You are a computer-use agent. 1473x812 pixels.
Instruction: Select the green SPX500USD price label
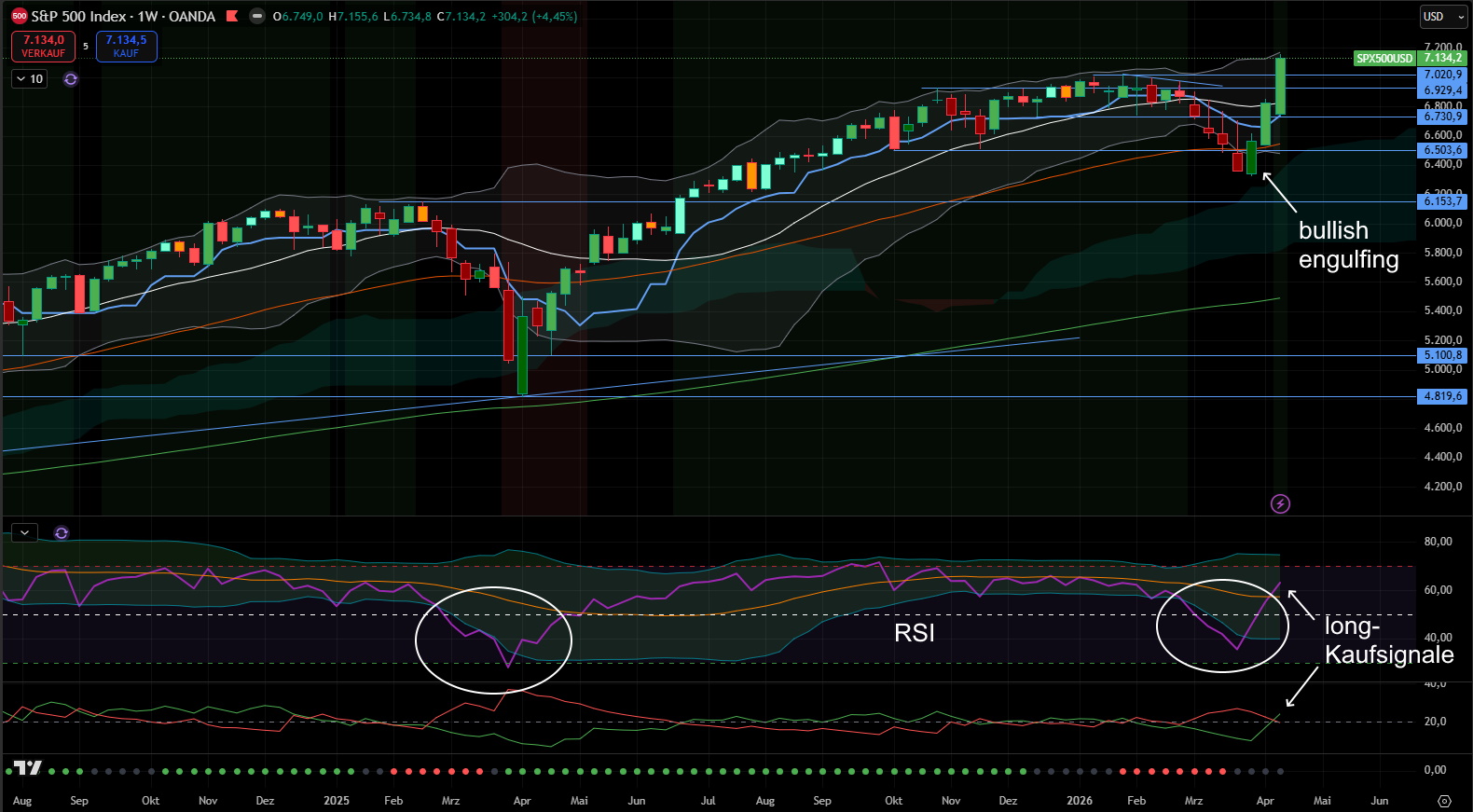click(x=1384, y=58)
